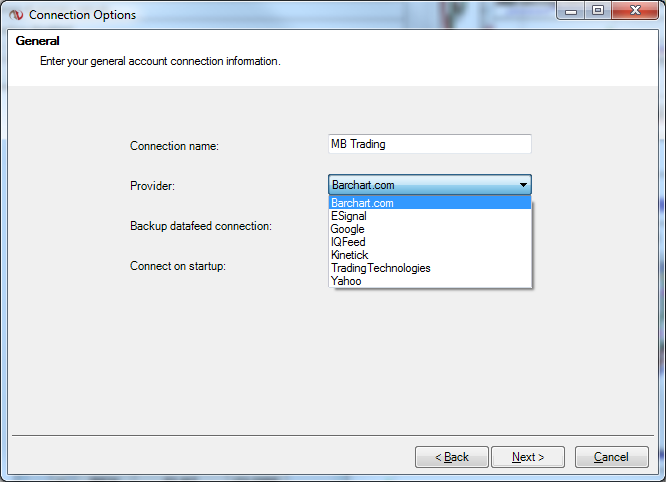Screen dimensions: 666x482
Task: Click the Connection name text field
Action: point(430,144)
